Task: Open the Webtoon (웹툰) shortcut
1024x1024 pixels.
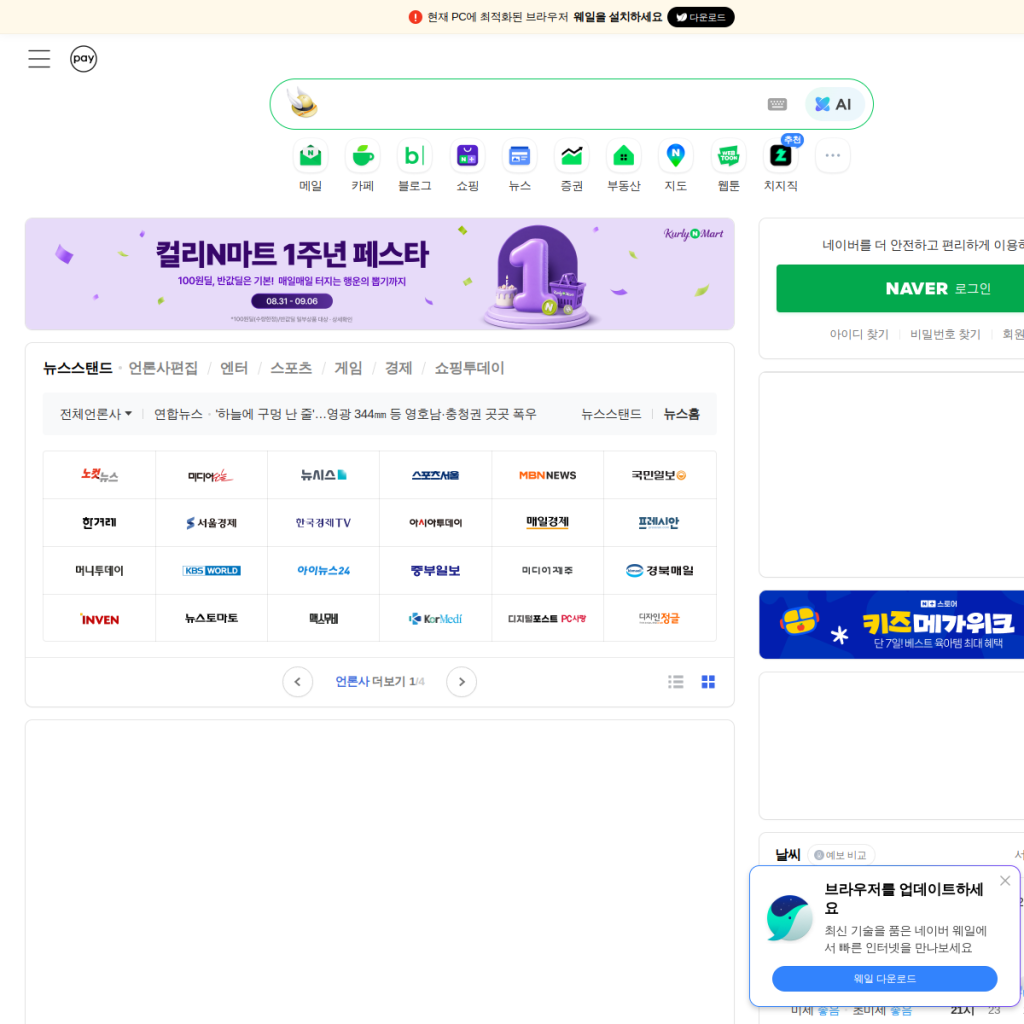Action: pyautogui.click(x=729, y=165)
